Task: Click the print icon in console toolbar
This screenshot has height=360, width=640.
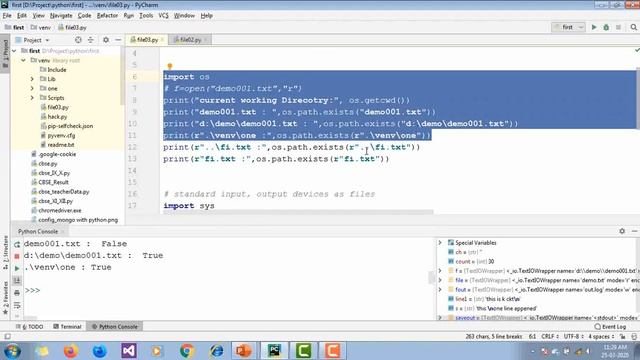Action: coord(17,293)
